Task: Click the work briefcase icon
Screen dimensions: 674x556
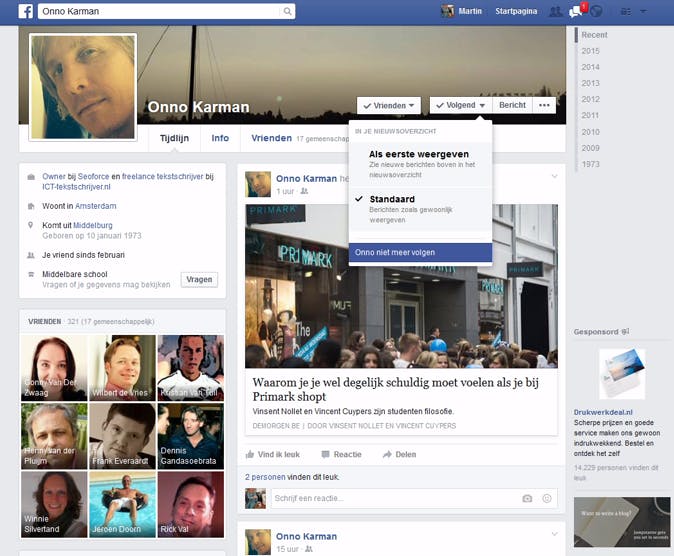Action: coord(31,177)
